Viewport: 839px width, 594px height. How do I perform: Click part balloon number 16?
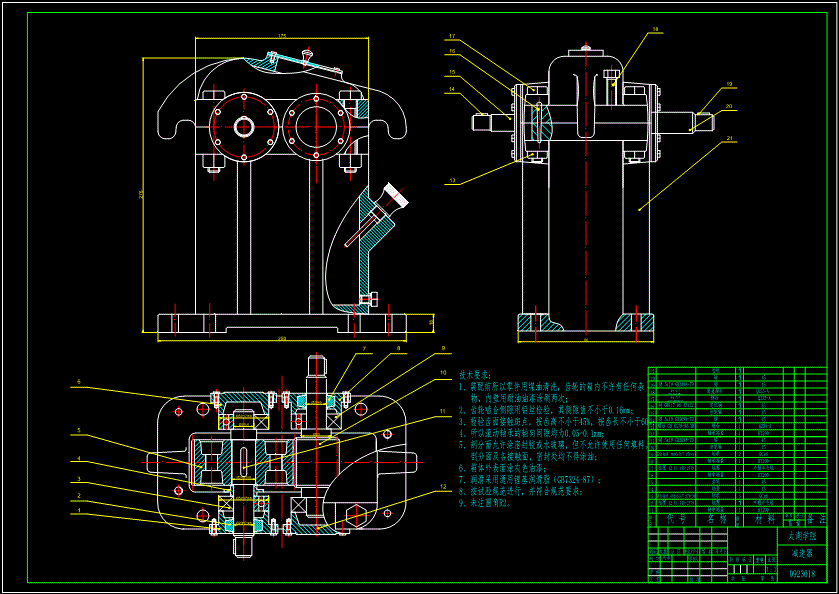[452, 51]
